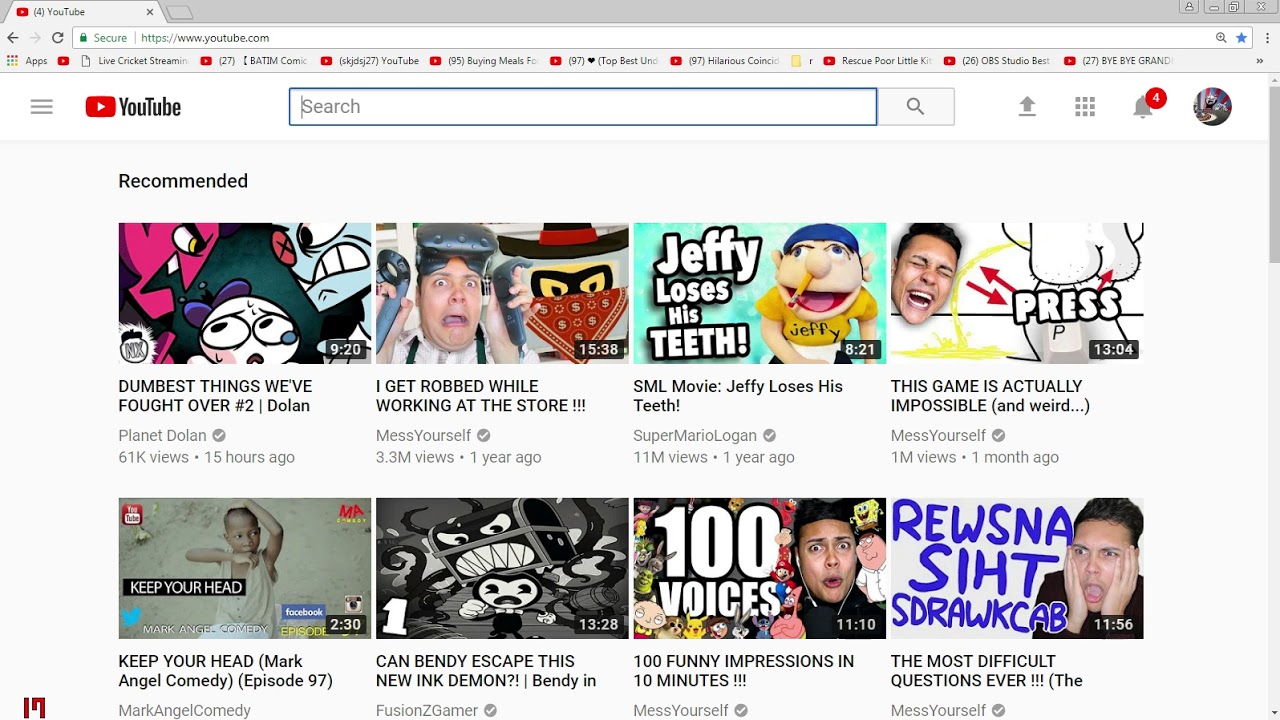
Task: Open the OBS Studio Best bookmark
Action: point(997,61)
